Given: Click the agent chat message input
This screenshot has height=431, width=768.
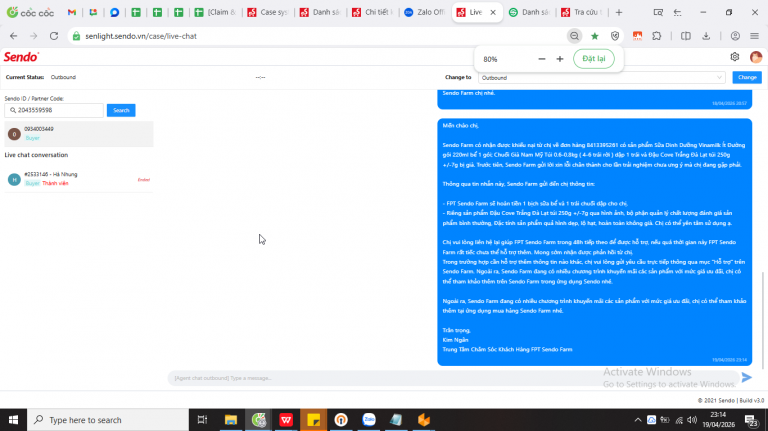Looking at the screenshot, I should pos(453,378).
